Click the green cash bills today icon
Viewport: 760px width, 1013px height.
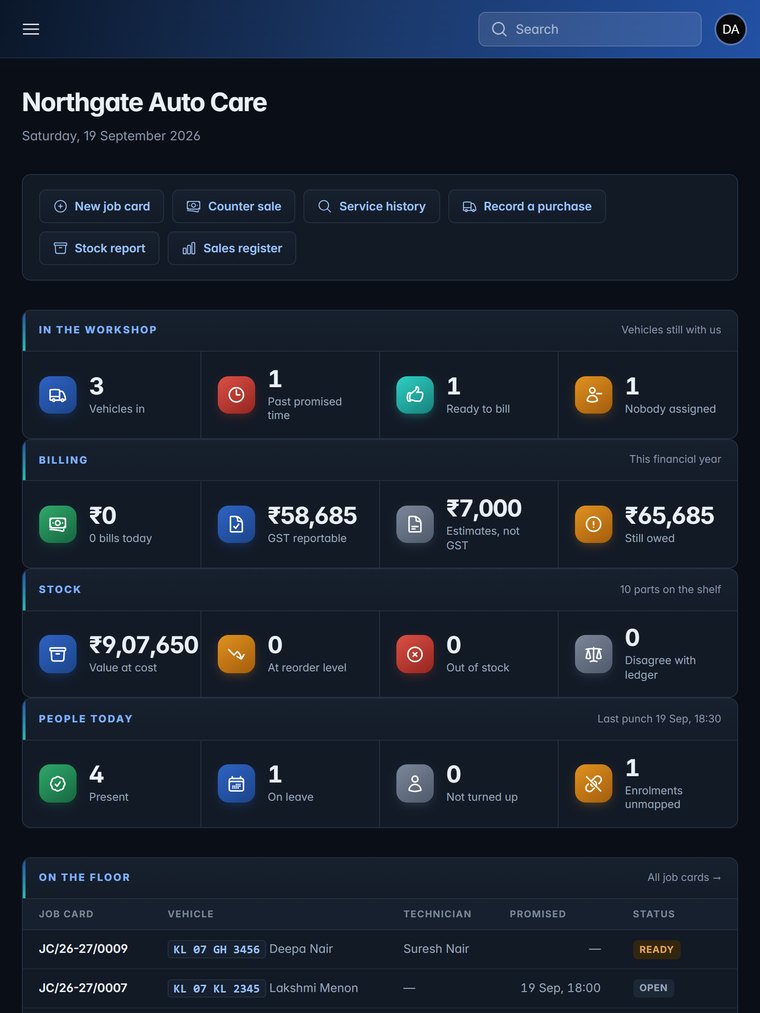[x=58, y=524]
